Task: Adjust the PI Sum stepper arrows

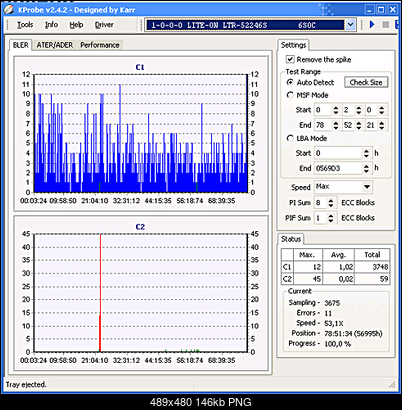Action: 331,203
